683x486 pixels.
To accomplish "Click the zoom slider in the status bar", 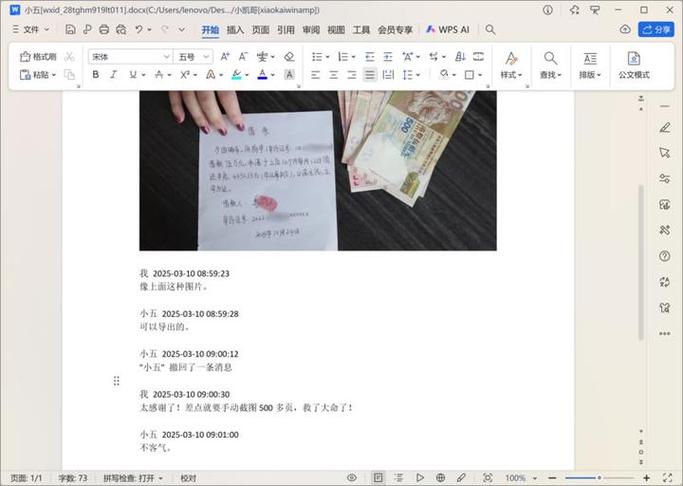I will pyautogui.click(x=599, y=478).
